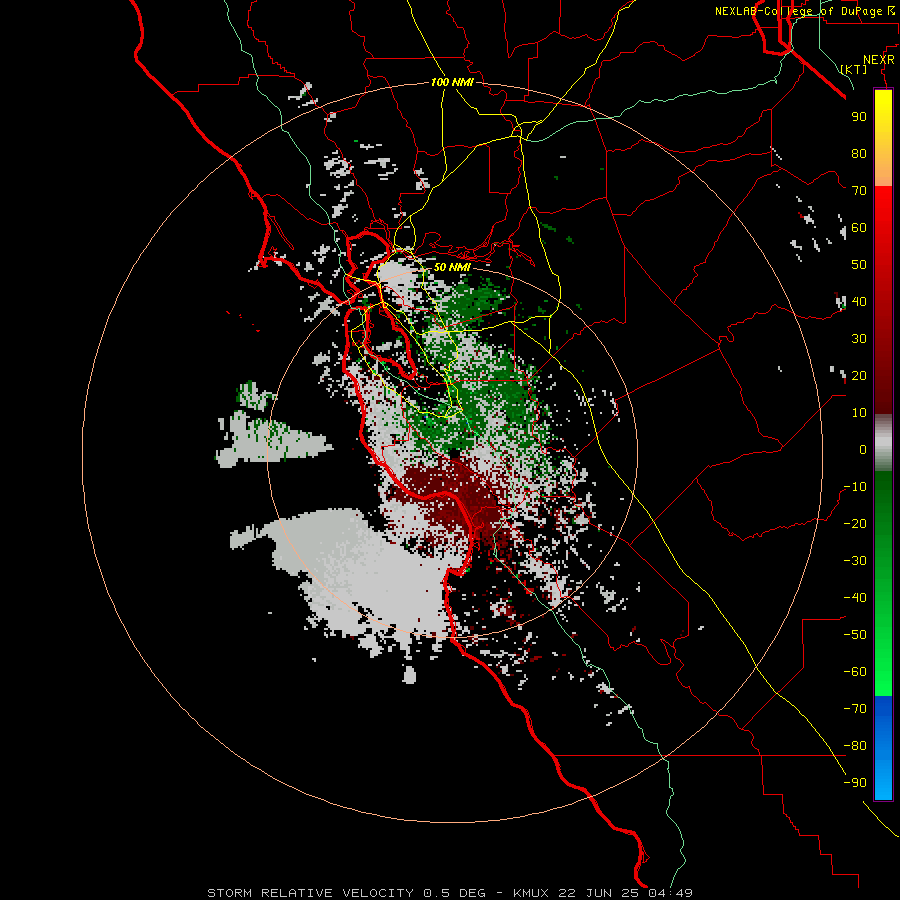The width and height of the screenshot is (900, 900).
Task: Click the 04:49 timestamp text
Action: tap(670, 893)
